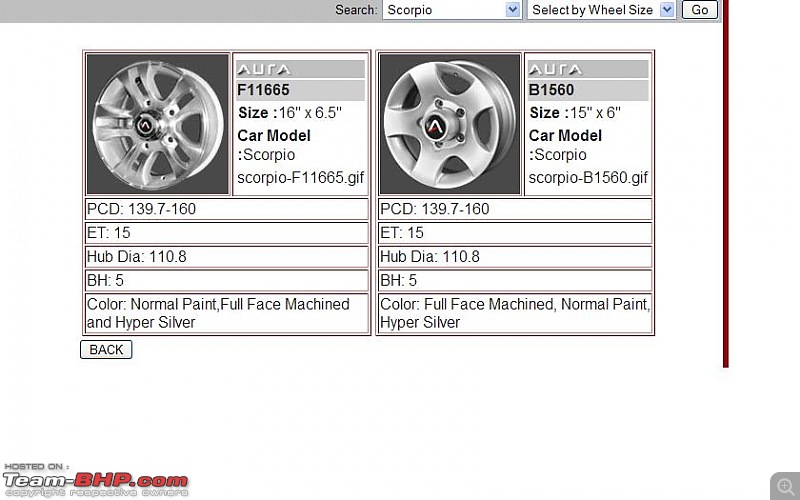Click the size text 16" x 6.5"

point(310,113)
